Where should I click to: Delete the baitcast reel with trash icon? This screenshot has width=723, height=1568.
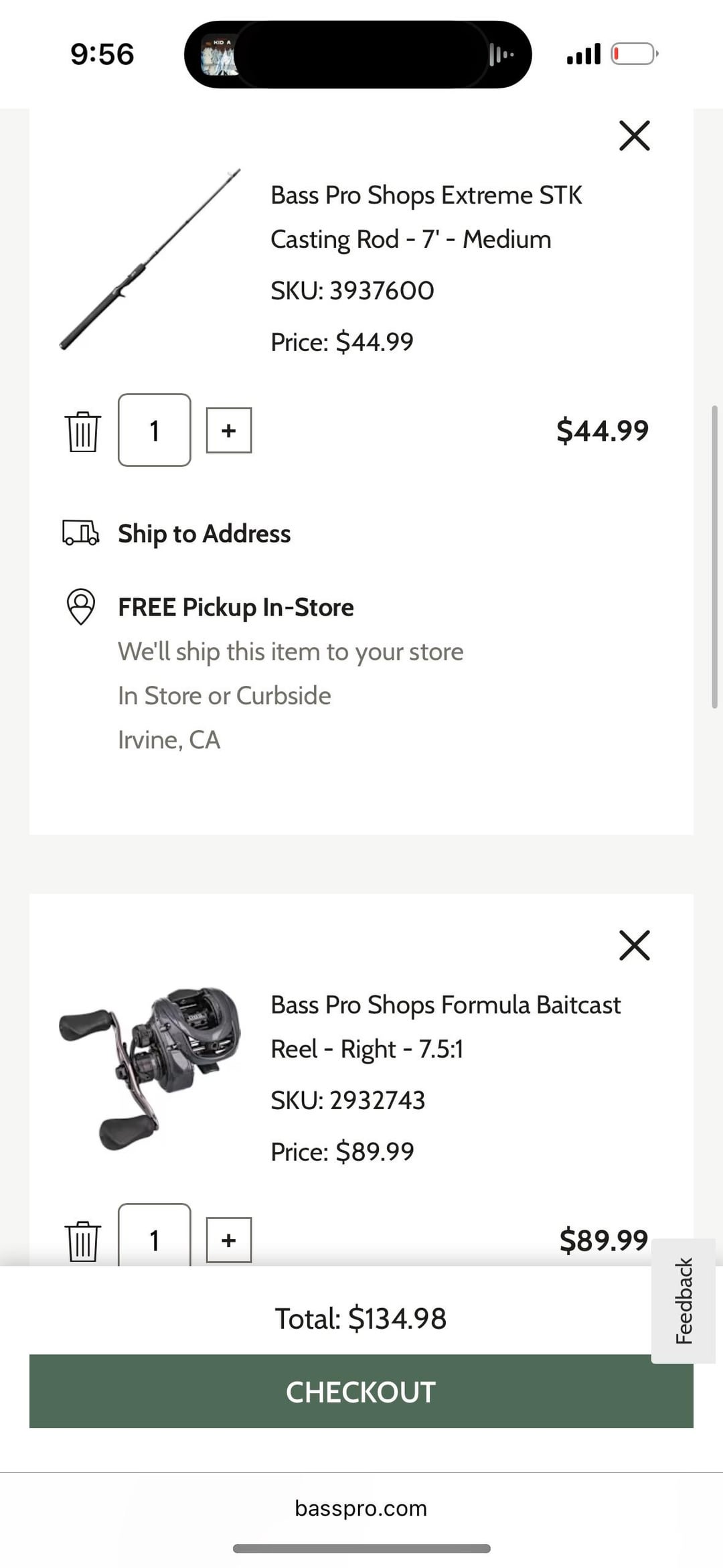click(82, 1241)
